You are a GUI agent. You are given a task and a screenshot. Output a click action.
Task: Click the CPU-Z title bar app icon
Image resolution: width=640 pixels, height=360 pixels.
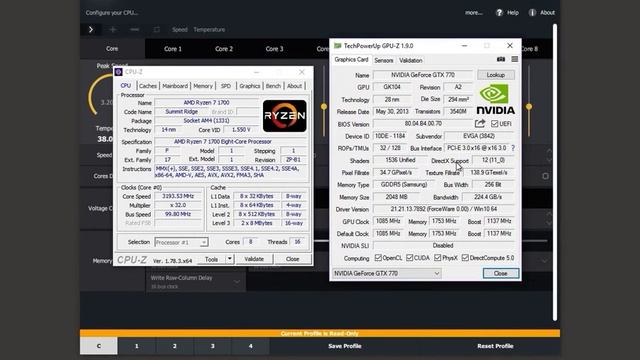pos(119,72)
